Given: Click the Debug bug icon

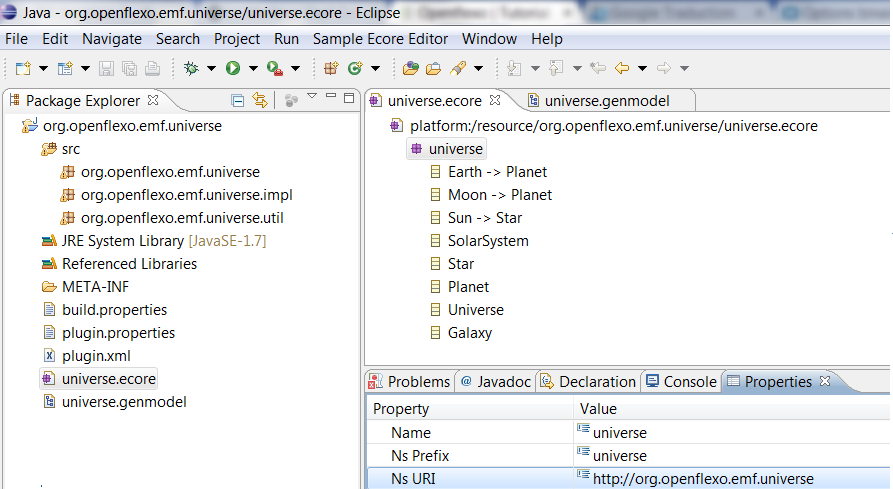Looking at the screenshot, I should coord(191,68).
